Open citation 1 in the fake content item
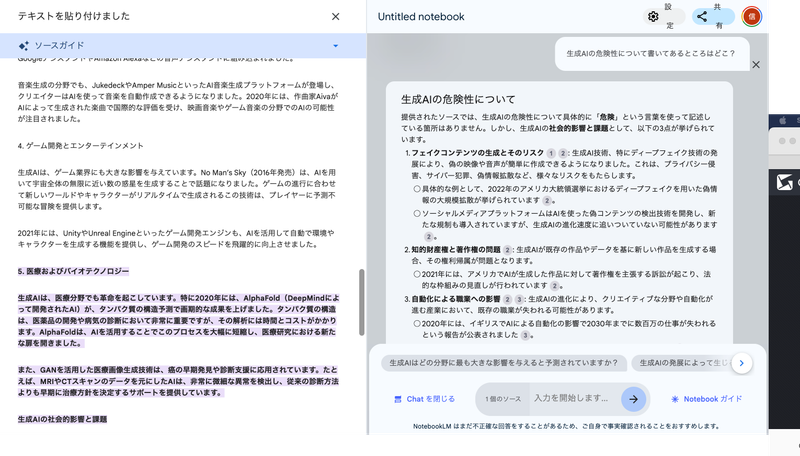The image size is (800, 456). coord(550,151)
